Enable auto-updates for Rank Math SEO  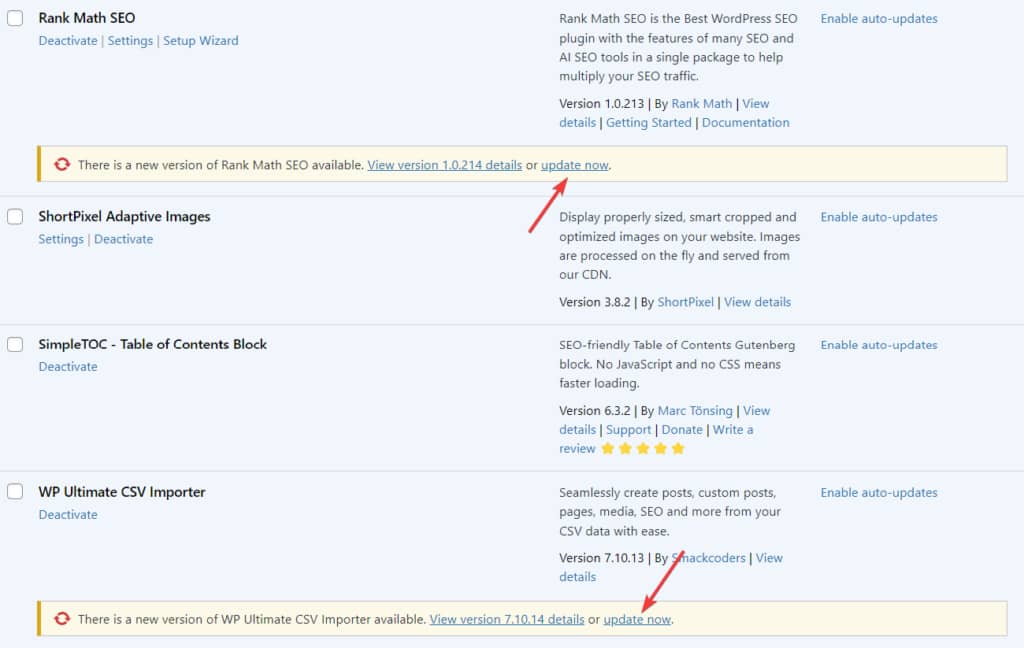click(x=879, y=19)
